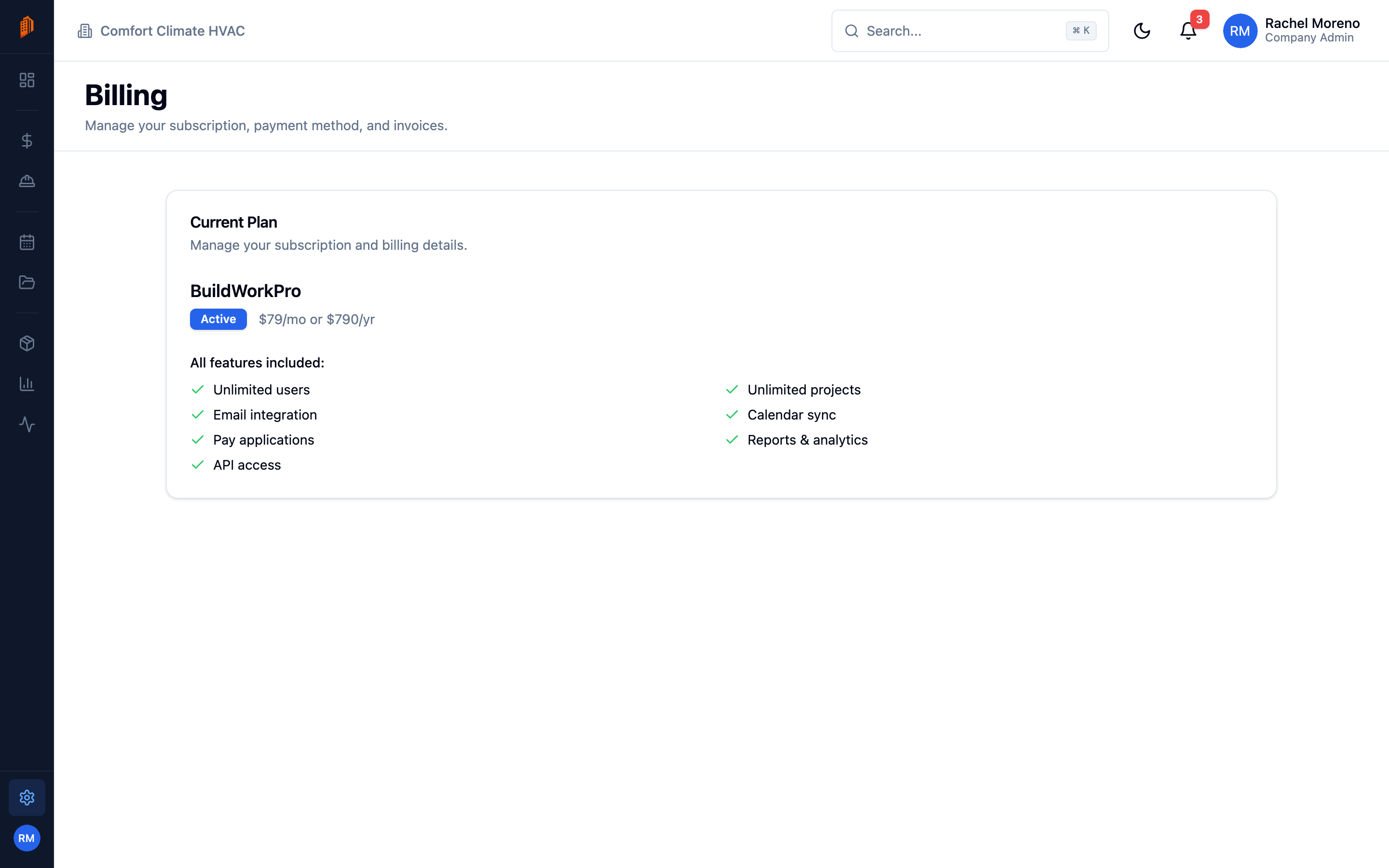Open the folder documents icon
1389x868 pixels.
tap(27, 283)
